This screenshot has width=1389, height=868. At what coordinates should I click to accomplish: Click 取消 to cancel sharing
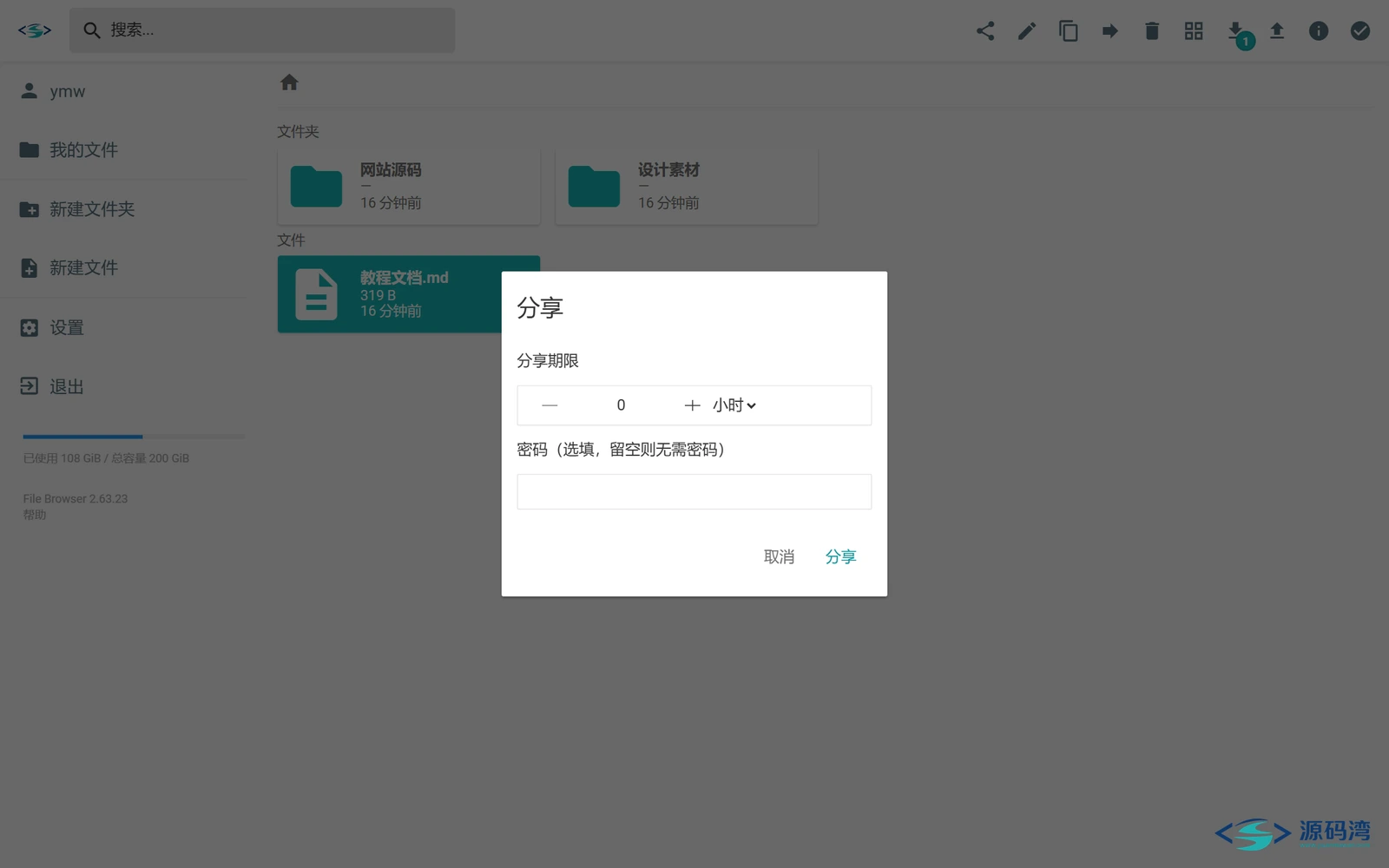pyautogui.click(x=779, y=556)
